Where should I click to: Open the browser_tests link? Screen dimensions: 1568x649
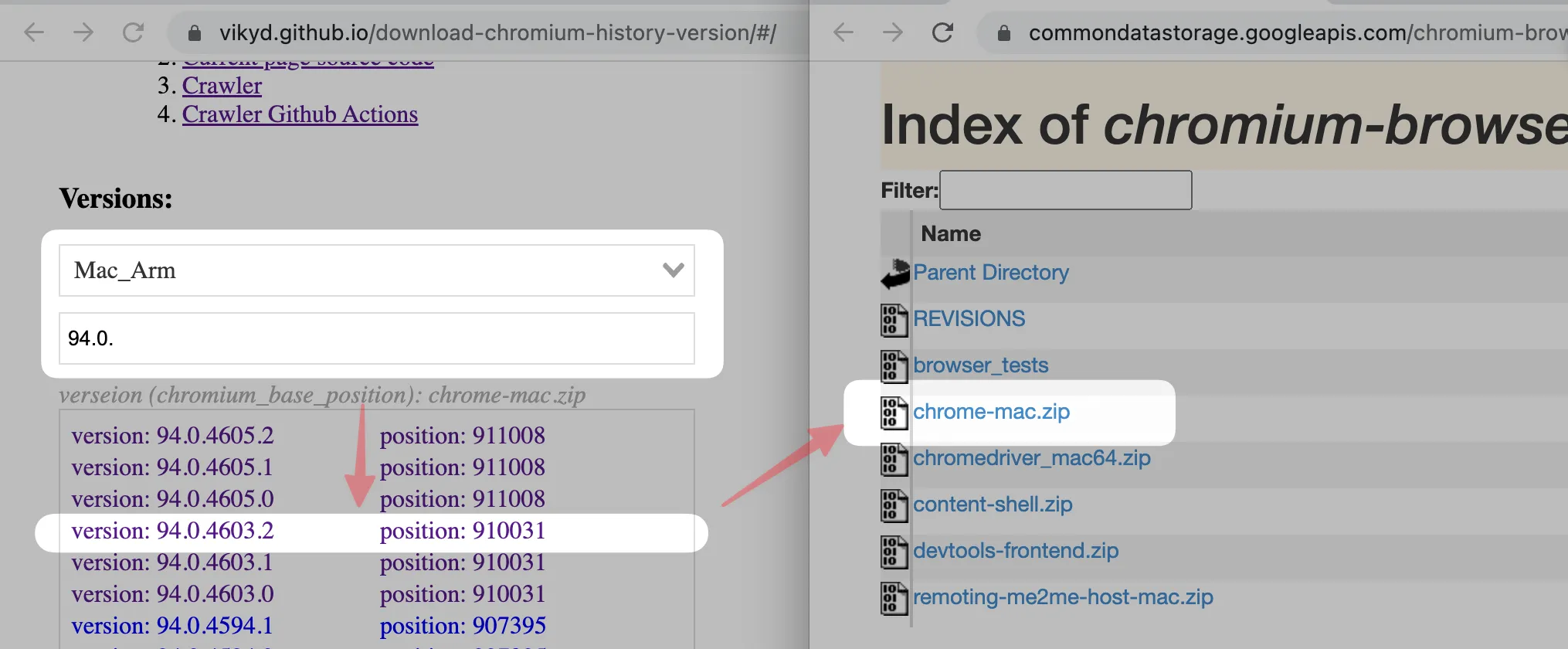coord(980,365)
